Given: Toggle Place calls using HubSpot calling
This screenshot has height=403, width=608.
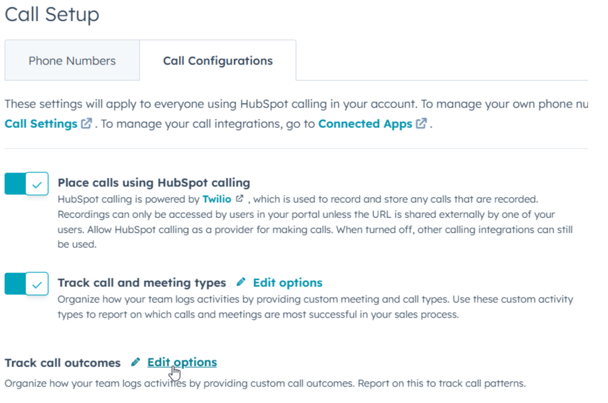Looking at the screenshot, I should click(x=26, y=183).
